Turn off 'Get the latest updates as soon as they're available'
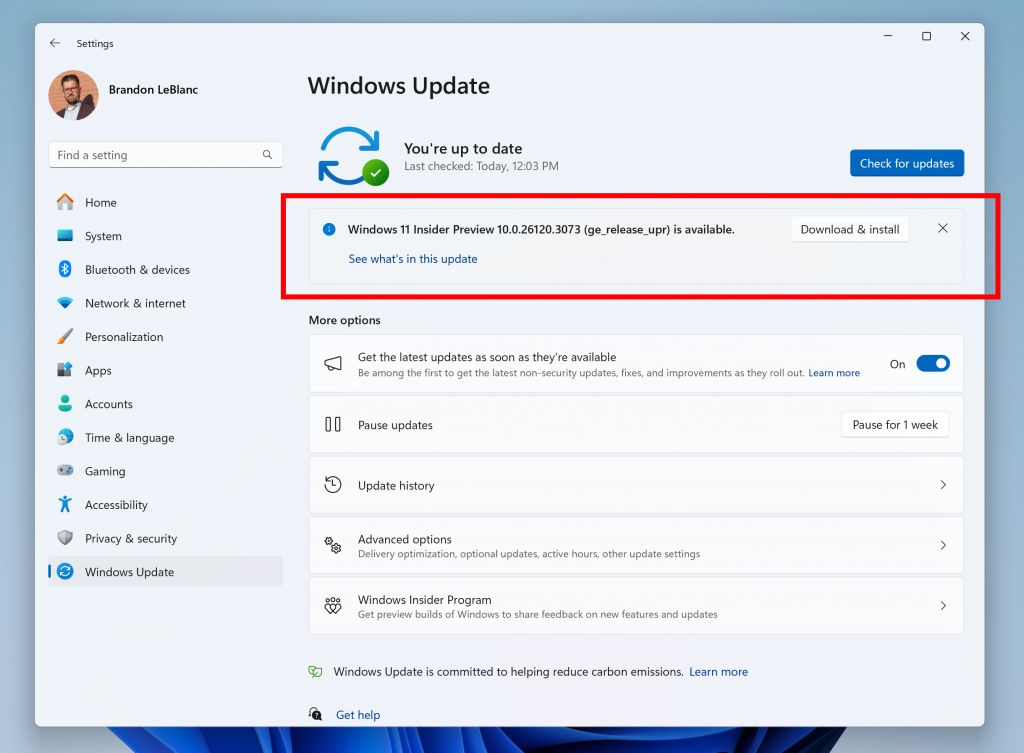1024x753 pixels. 932,364
